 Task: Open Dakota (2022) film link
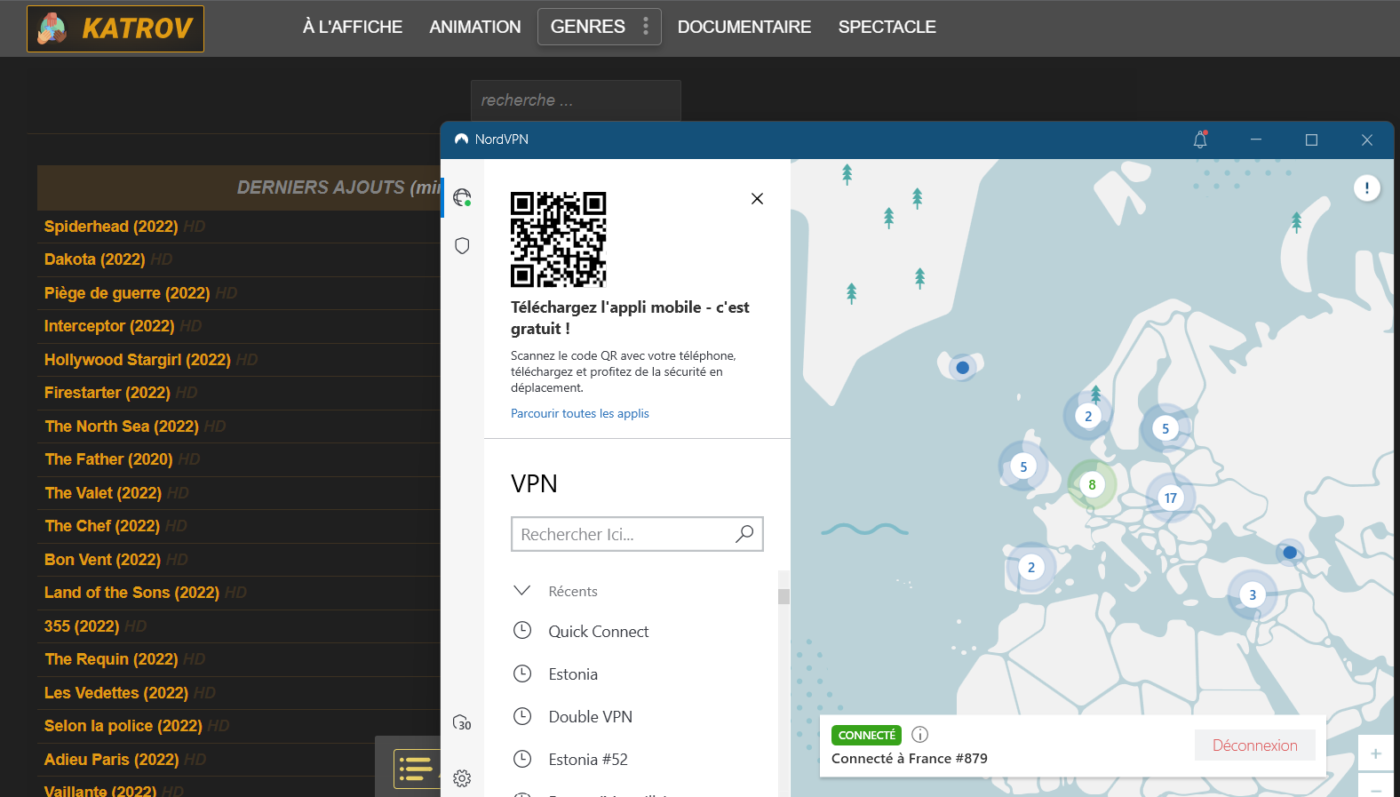95,259
